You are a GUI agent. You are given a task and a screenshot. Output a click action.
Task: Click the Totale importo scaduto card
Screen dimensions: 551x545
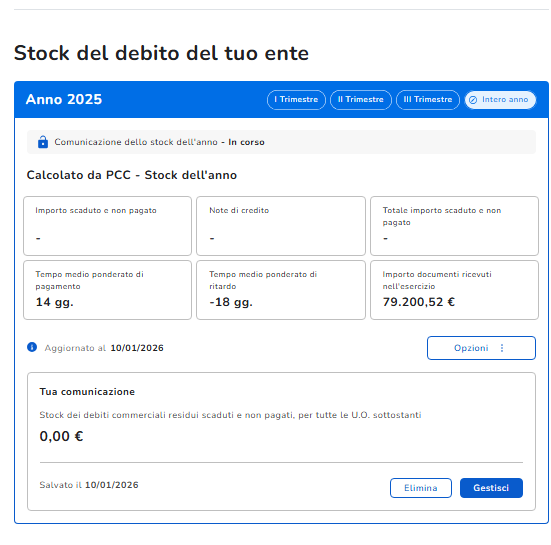tap(454, 226)
